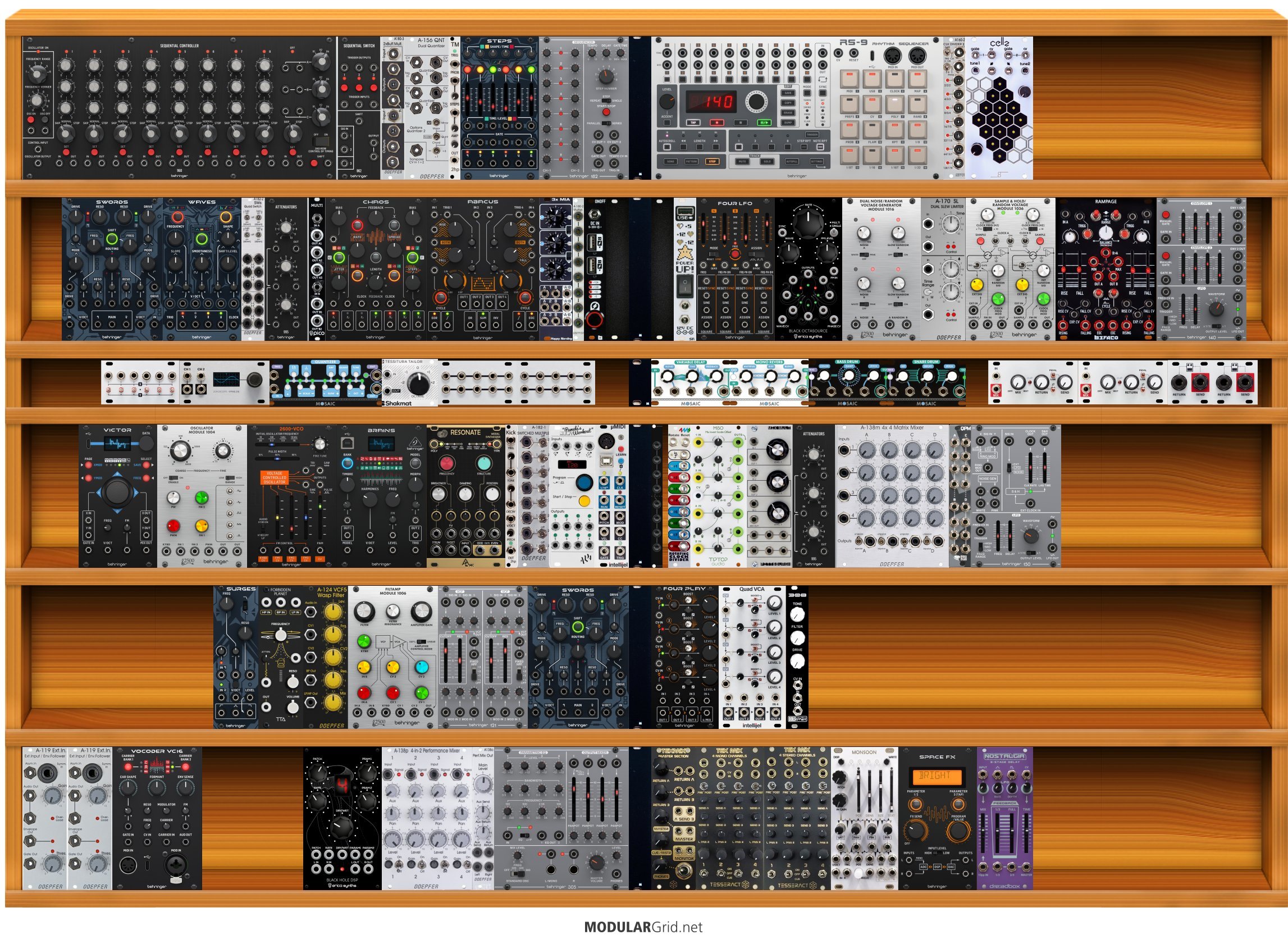Click the RS-9 round data wheel
This screenshot has width=1288, height=939.
(756, 102)
